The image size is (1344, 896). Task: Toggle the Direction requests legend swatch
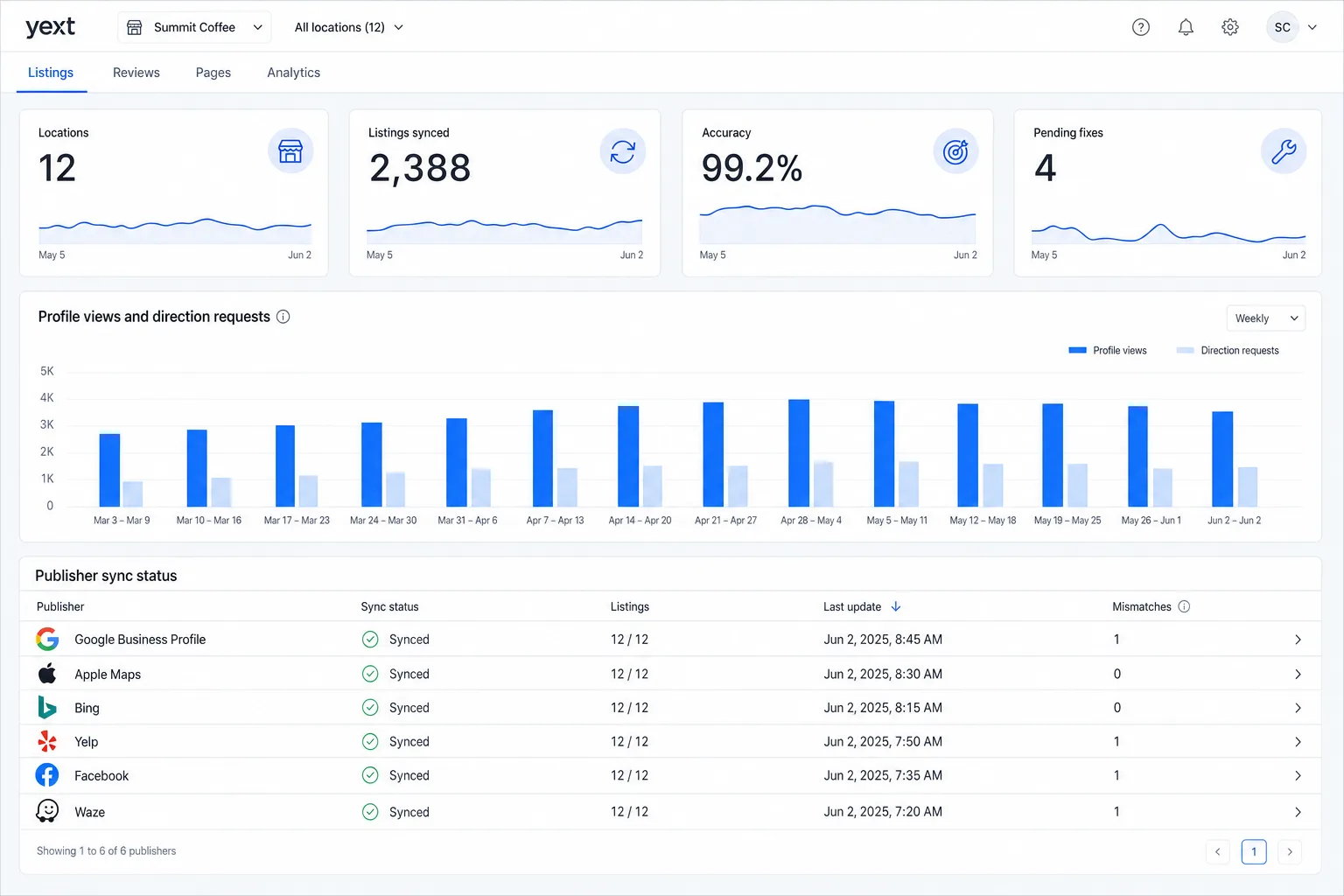tap(1186, 350)
